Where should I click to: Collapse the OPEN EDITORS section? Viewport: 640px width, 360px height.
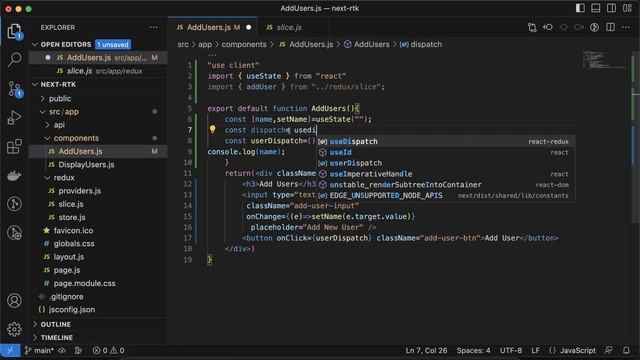point(35,44)
